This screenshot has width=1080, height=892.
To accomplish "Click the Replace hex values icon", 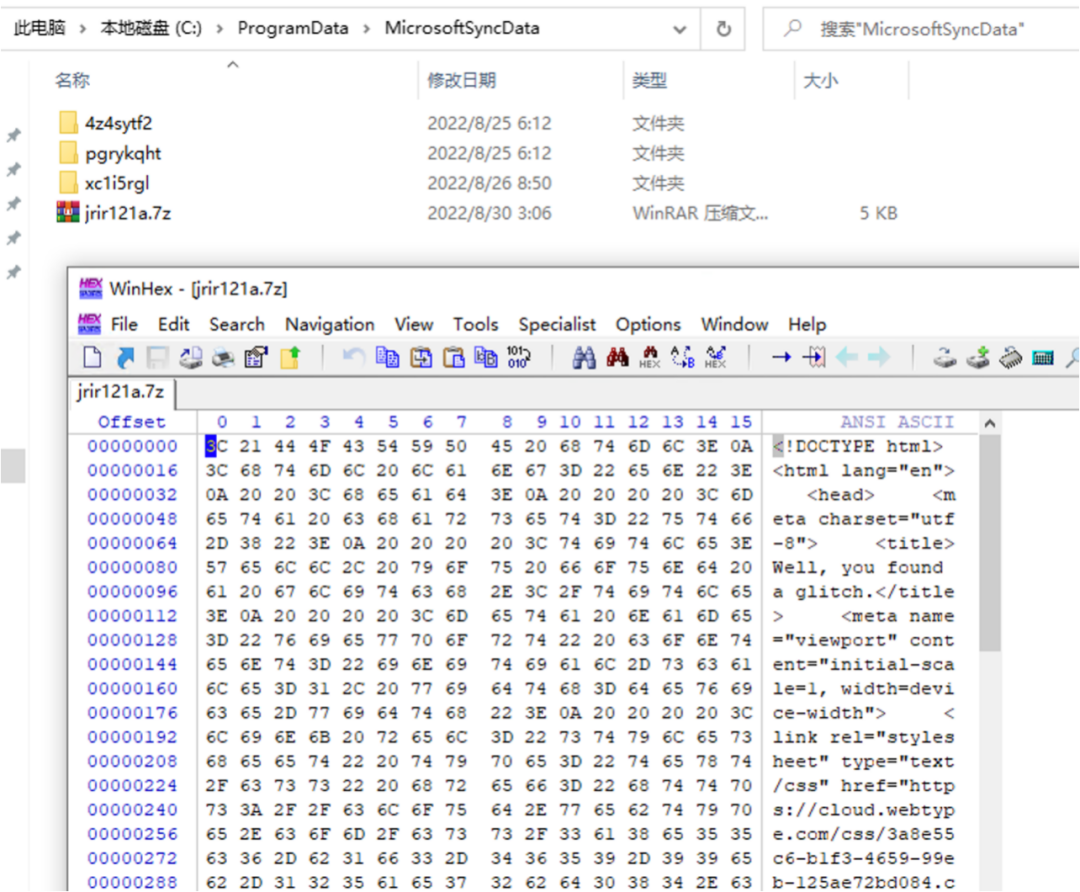I will [715, 357].
